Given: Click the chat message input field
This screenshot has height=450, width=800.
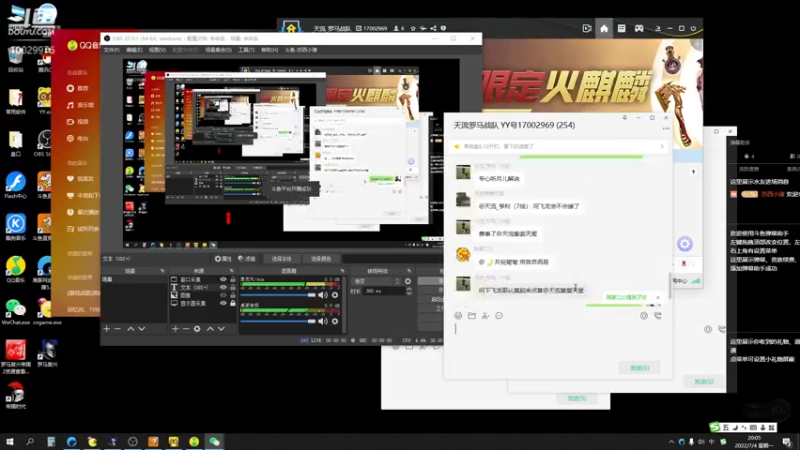Looking at the screenshot, I should (558, 341).
